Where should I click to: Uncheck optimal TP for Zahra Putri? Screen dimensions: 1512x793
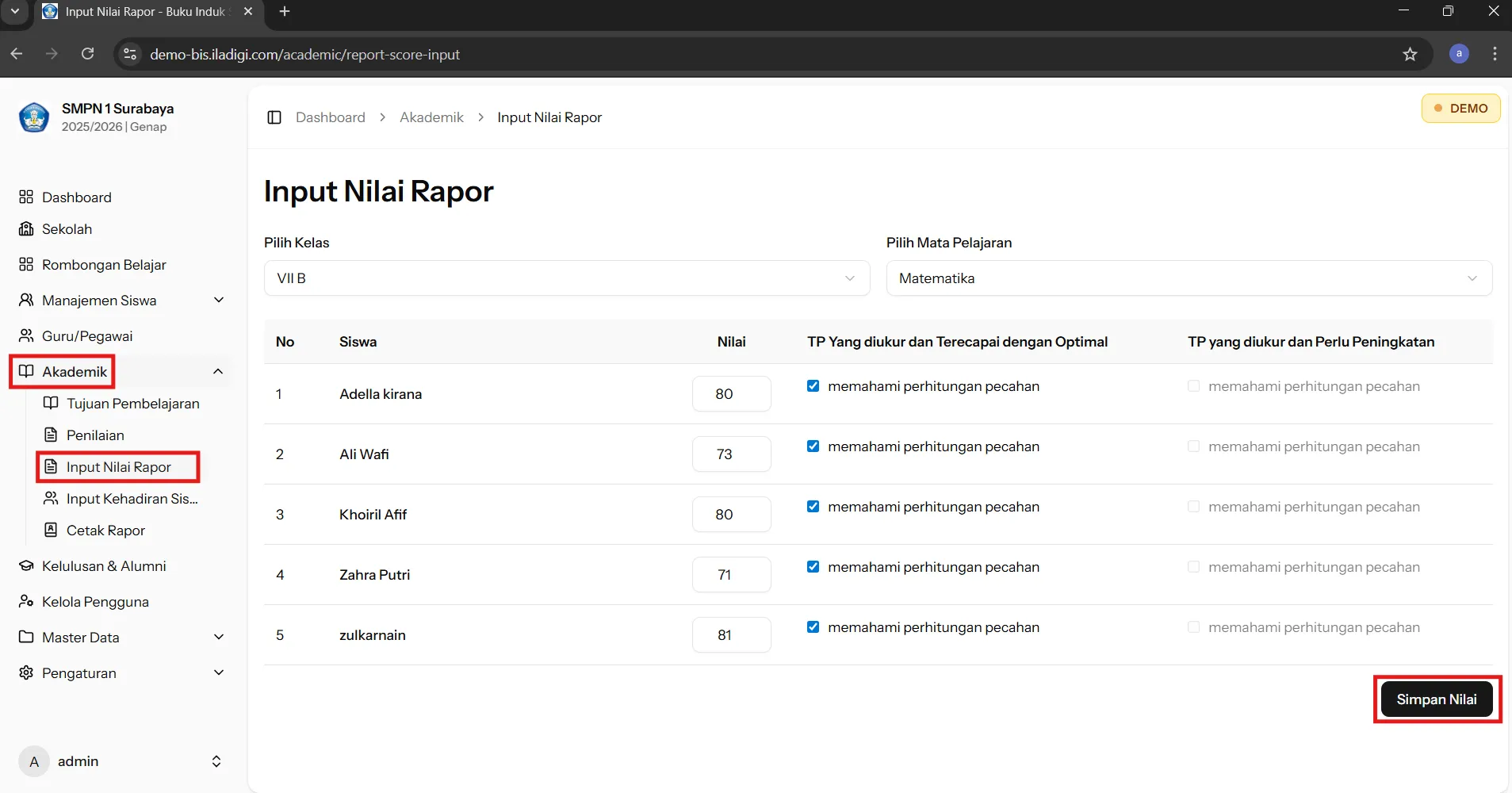(x=813, y=567)
